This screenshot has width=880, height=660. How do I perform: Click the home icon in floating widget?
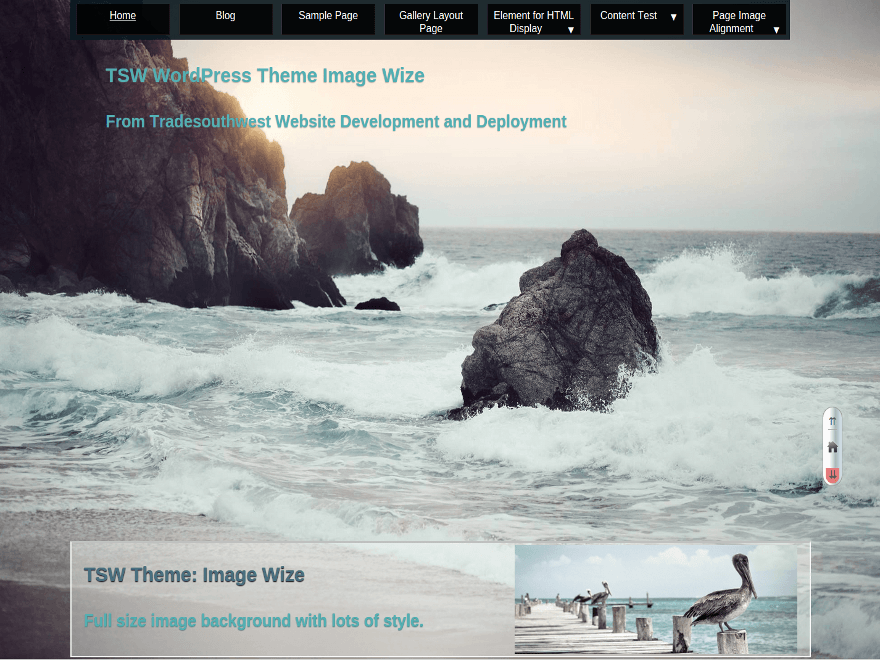(832, 447)
